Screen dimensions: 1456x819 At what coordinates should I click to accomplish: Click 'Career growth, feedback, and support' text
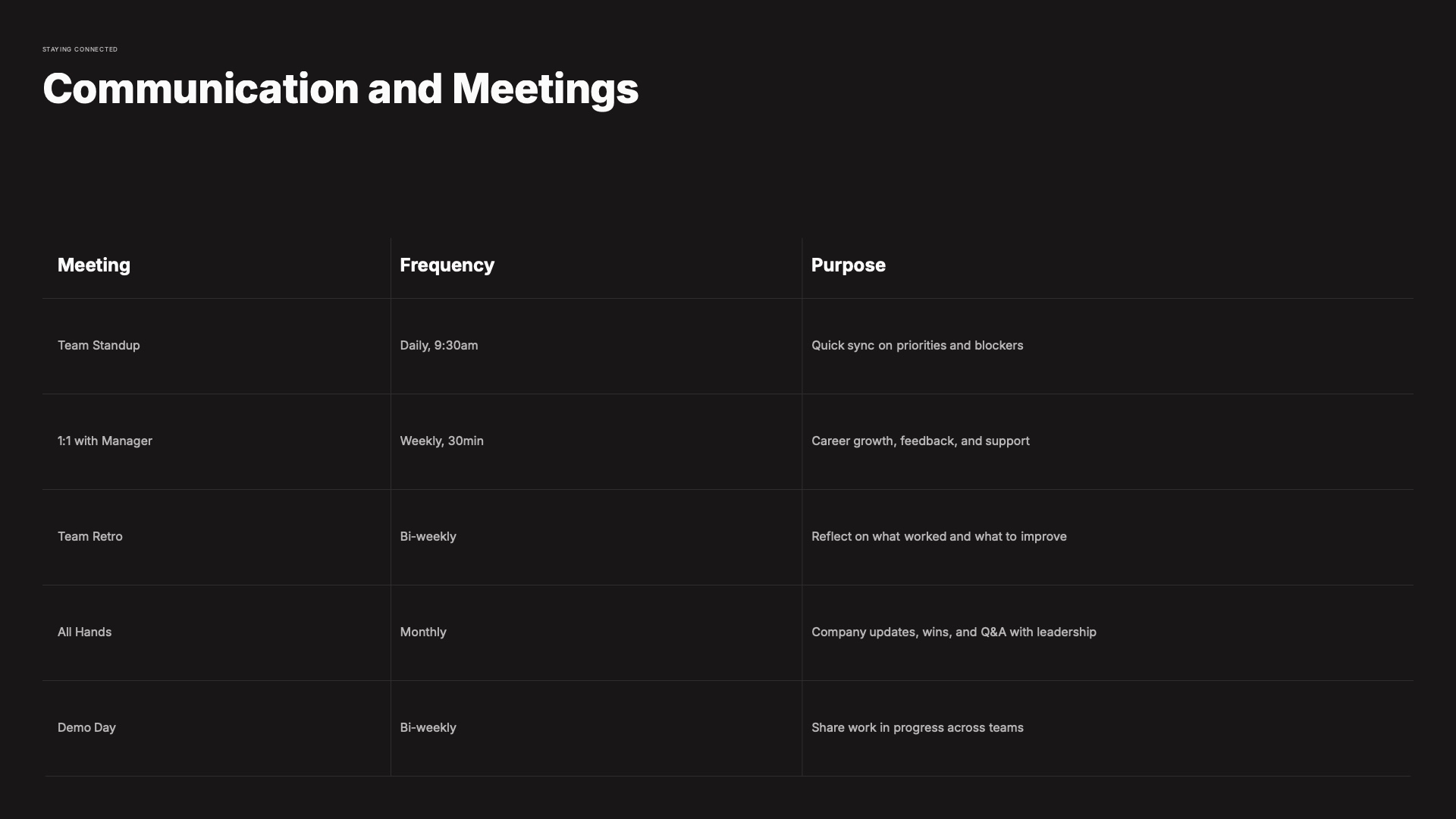pyautogui.click(x=920, y=441)
